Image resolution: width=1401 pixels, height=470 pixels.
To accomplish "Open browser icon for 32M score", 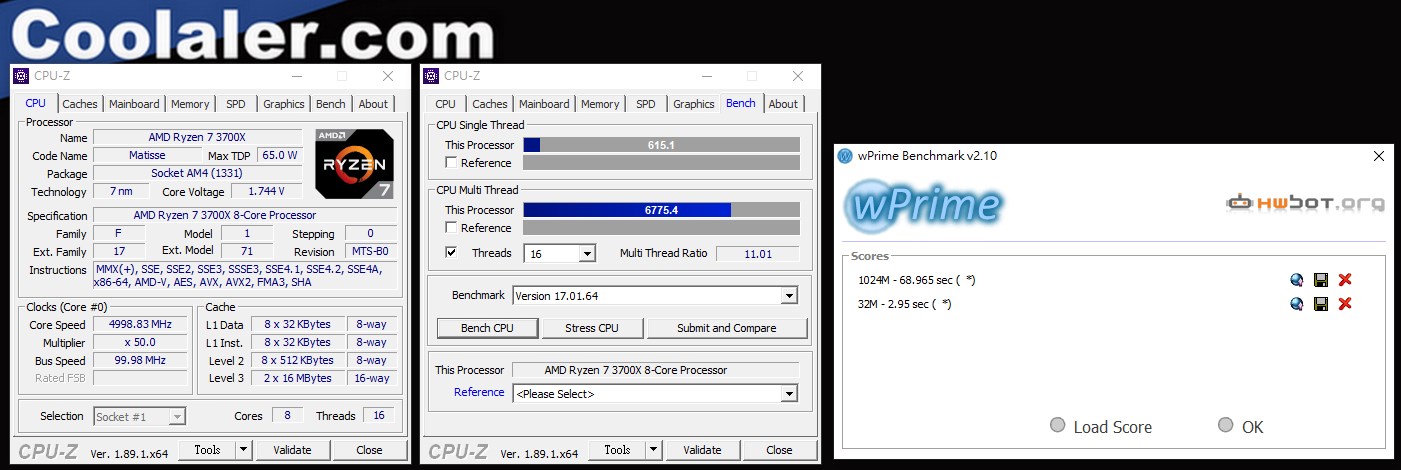I will pyautogui.click(x=1297, y=304).
